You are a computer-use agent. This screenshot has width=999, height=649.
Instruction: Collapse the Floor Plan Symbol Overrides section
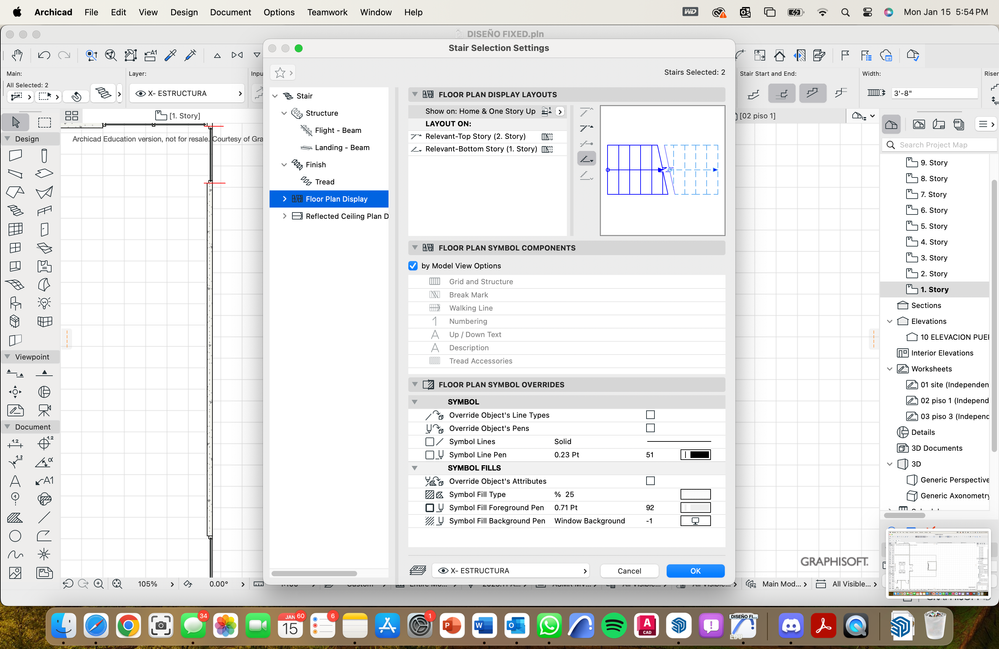[x=414, y=384]
